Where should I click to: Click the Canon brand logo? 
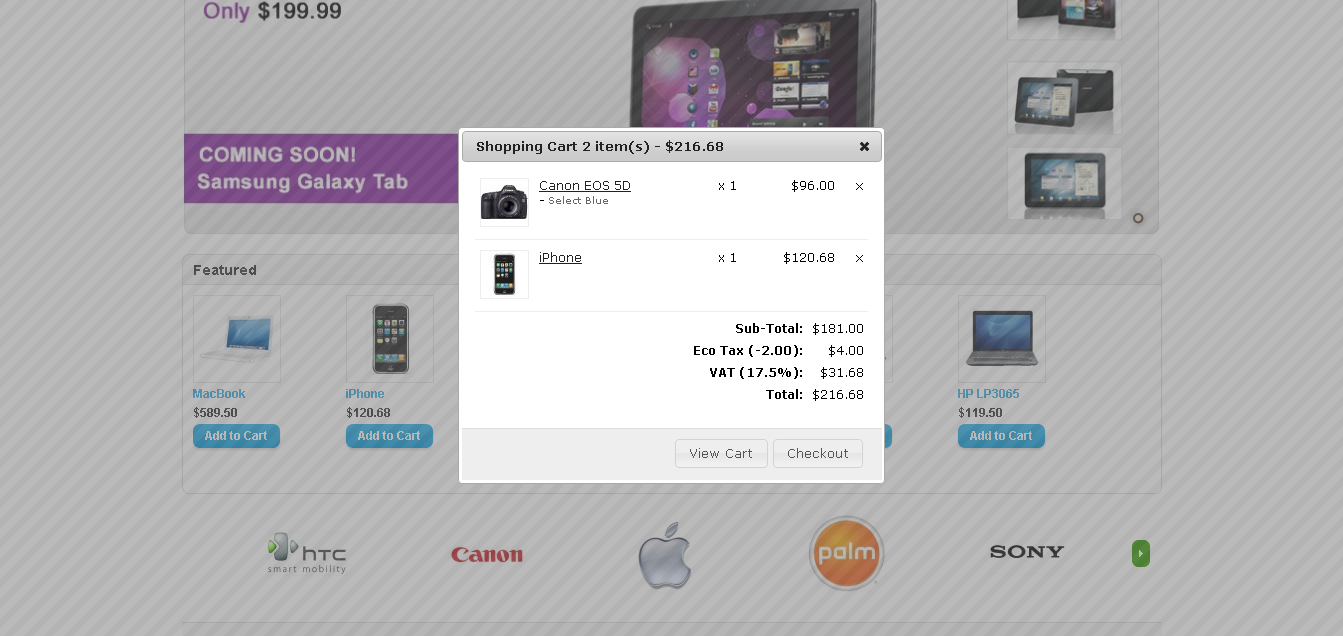pyautogui.click(x=487, y=554)
